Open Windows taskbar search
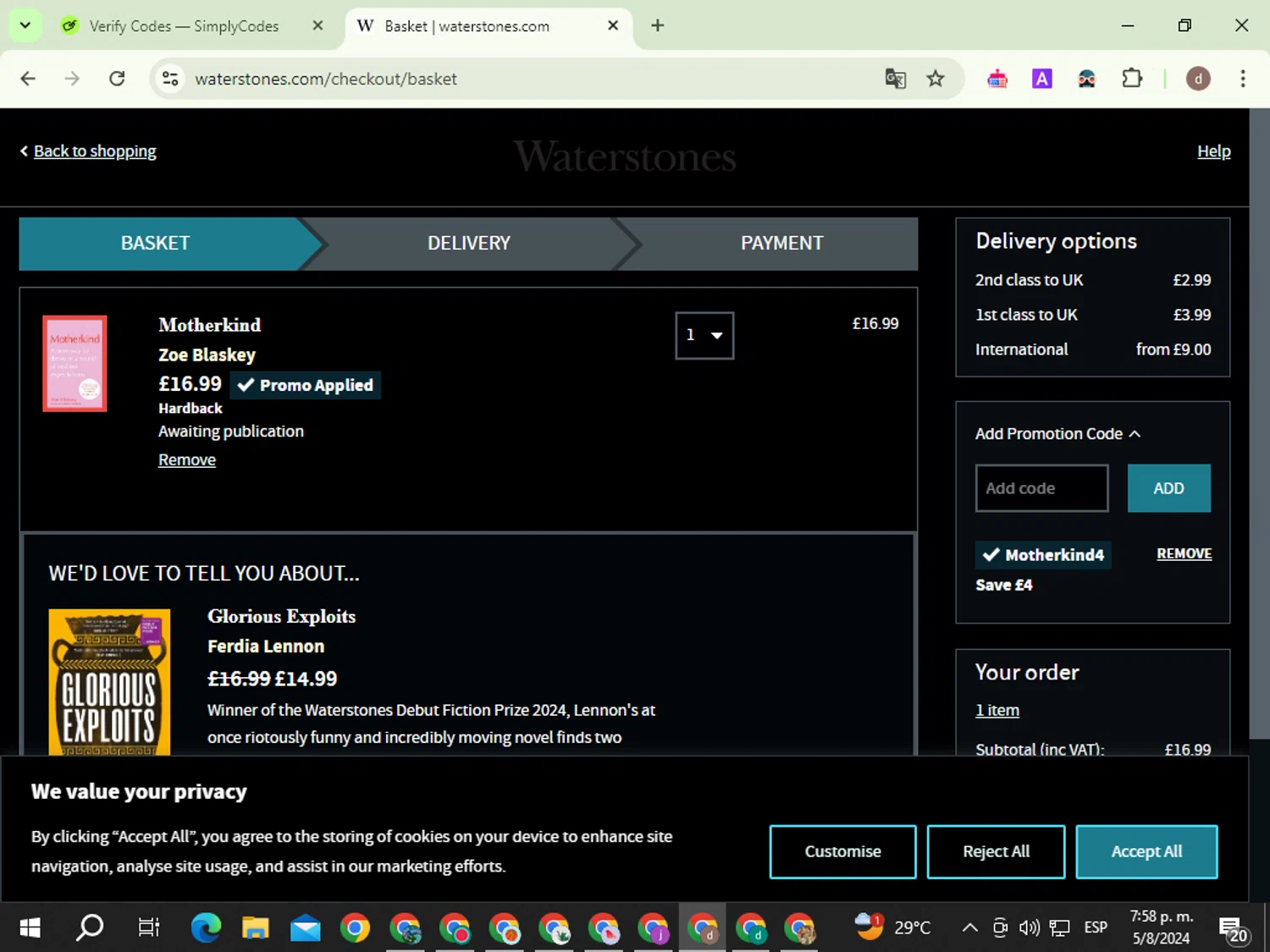This screenshot has width=1270, height=952. (x=90, y=928)
